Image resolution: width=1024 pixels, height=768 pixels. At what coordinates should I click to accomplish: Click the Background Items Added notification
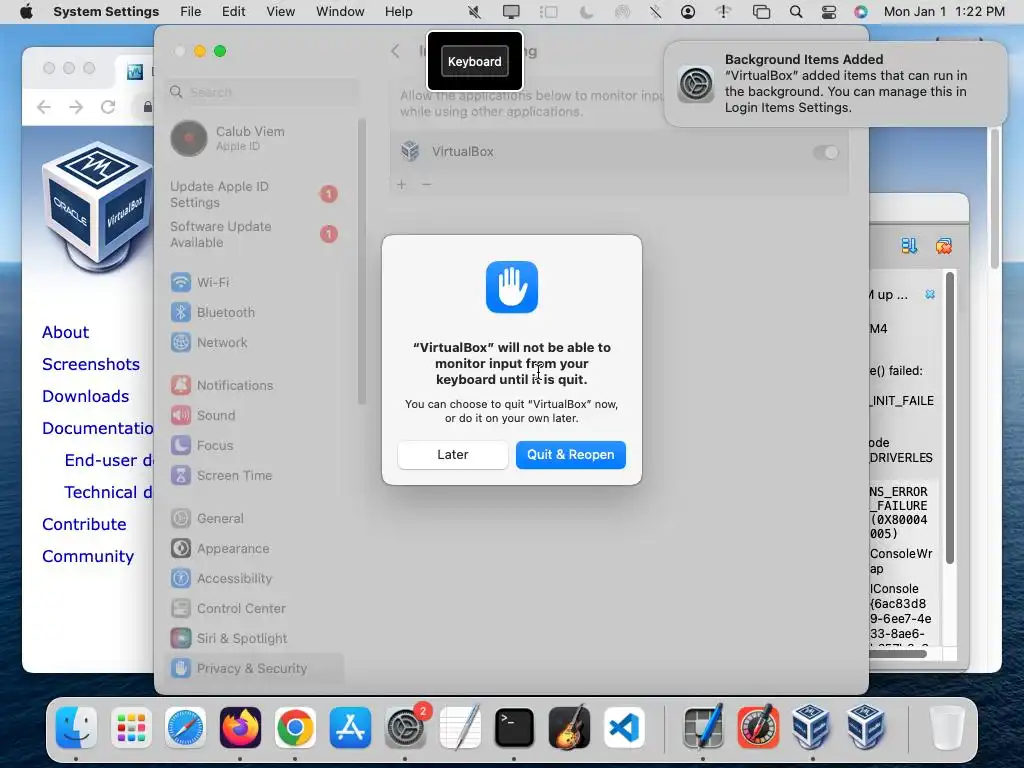pos(835,84)
